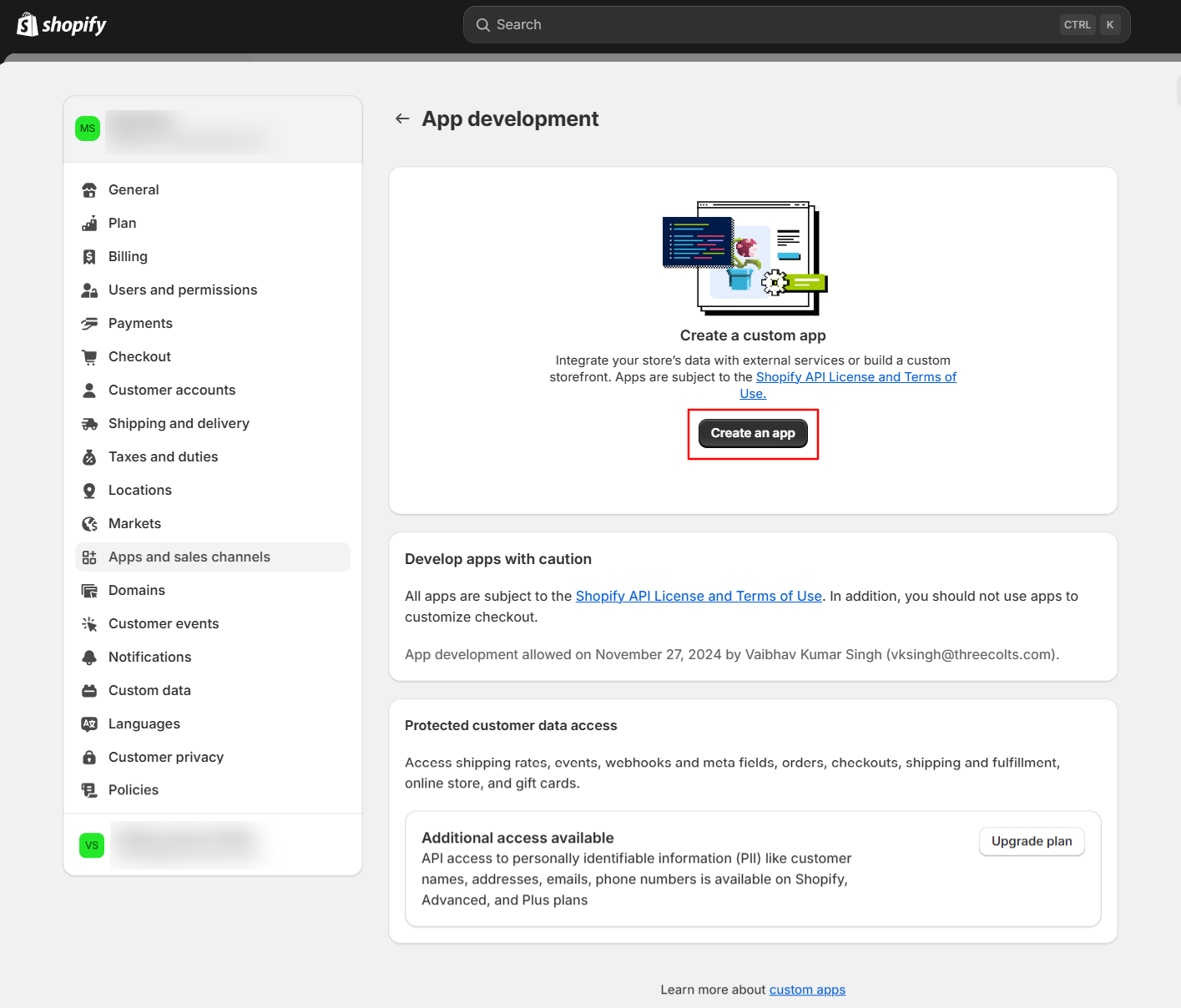Image resolution: width=1181 pixels, height=1008 pixels.
Task: Click the Checkout cart icon
Action: pyautogui.click(x=89, y=357)
